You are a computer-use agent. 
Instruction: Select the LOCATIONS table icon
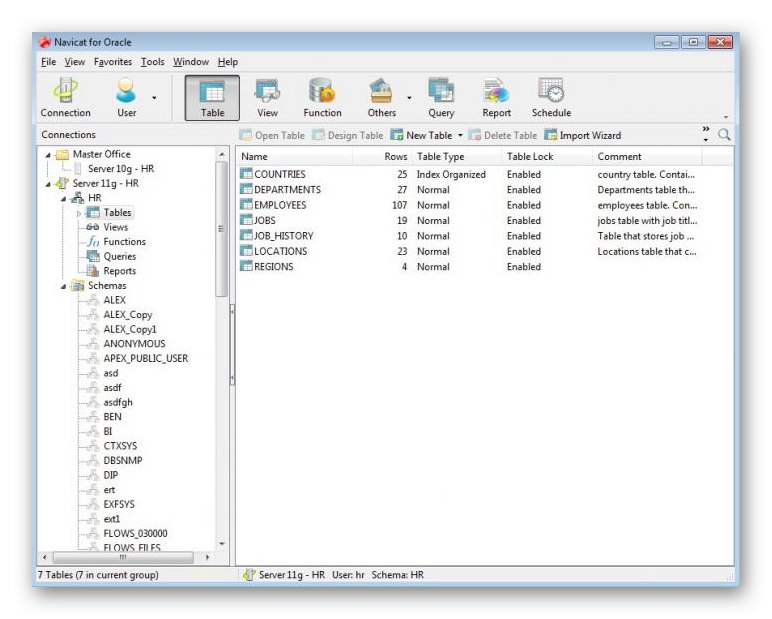coord(246,251)
